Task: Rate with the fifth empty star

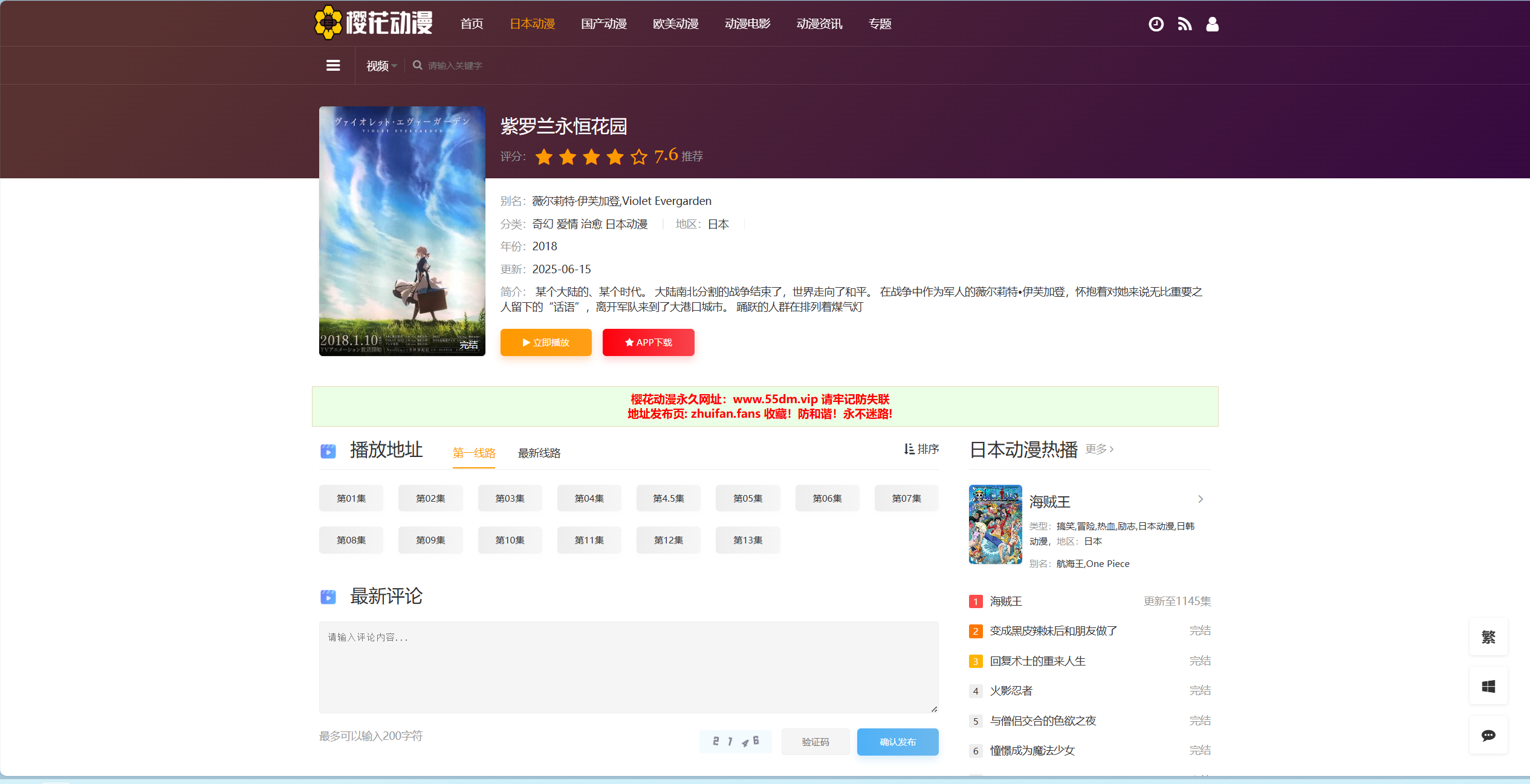Action: tap(638, 157)
